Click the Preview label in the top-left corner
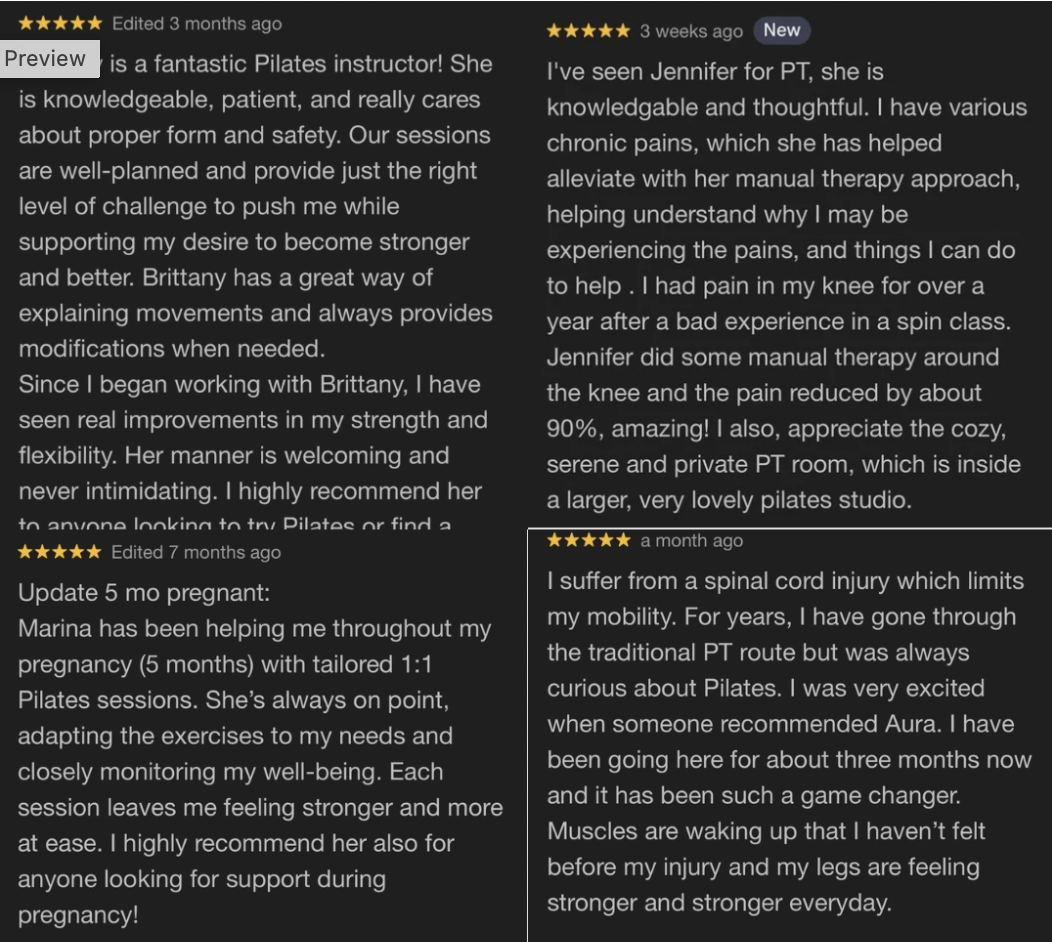1052x942 pixels. [x=45, y=59]
